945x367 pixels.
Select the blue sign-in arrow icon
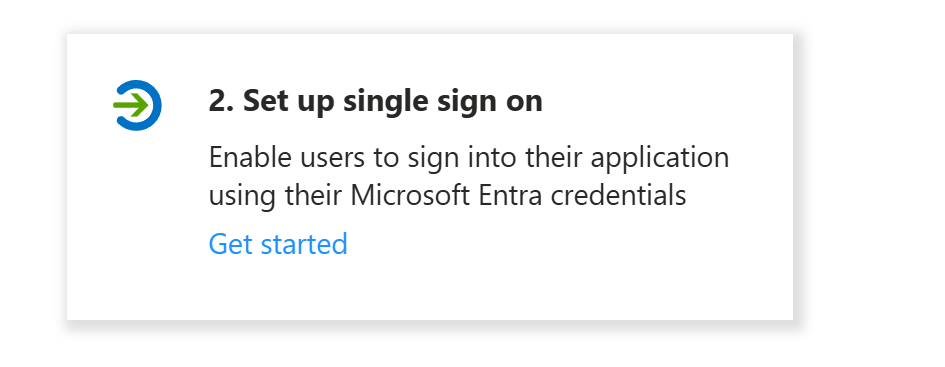(137, 105)
